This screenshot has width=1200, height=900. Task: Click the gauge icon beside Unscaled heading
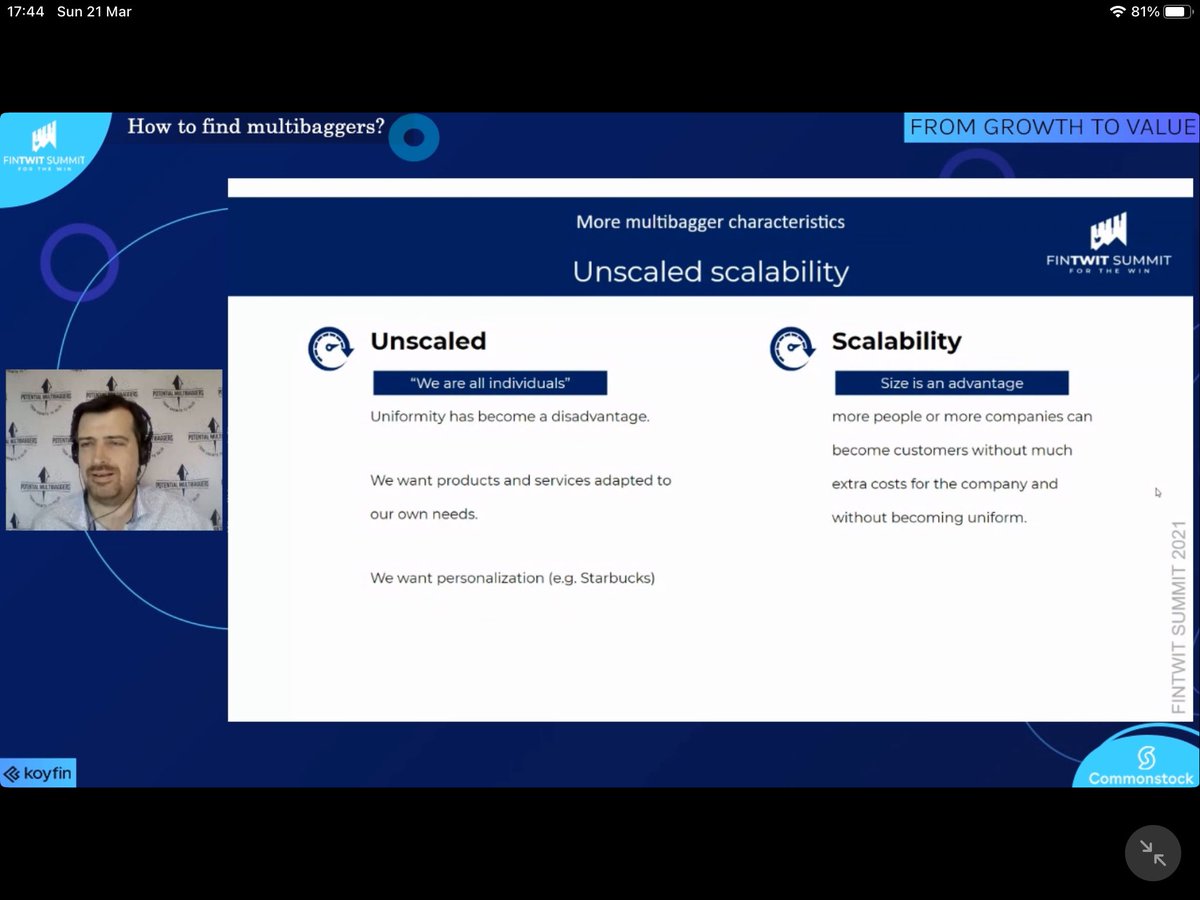pos(330,349)
